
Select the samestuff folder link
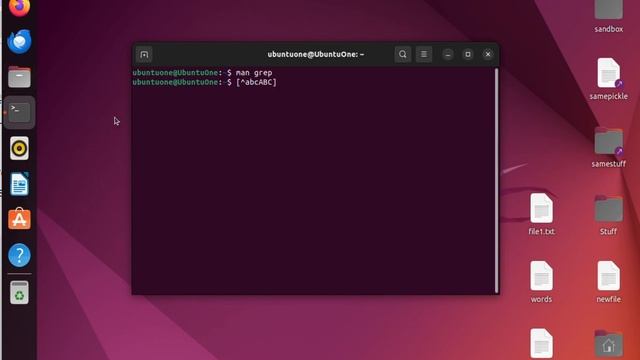click(x=608, y=147)
